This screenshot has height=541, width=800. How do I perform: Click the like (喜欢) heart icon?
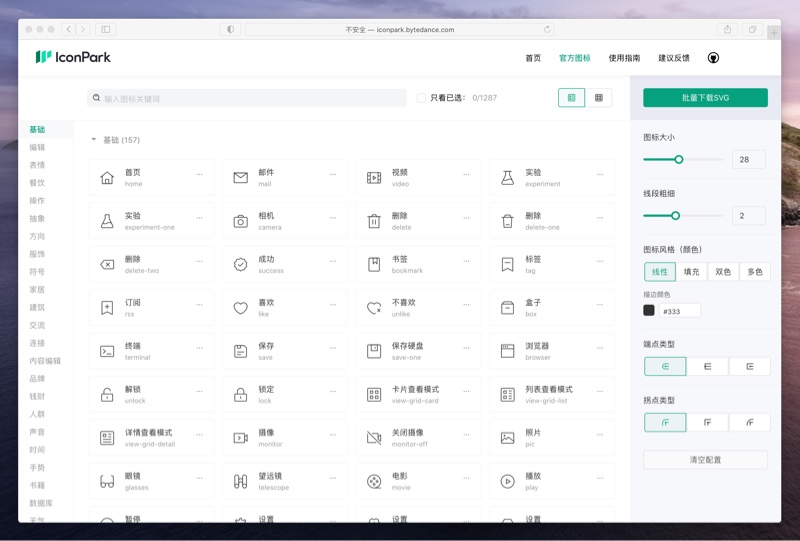pyautogui.click(x=240, y=308)
